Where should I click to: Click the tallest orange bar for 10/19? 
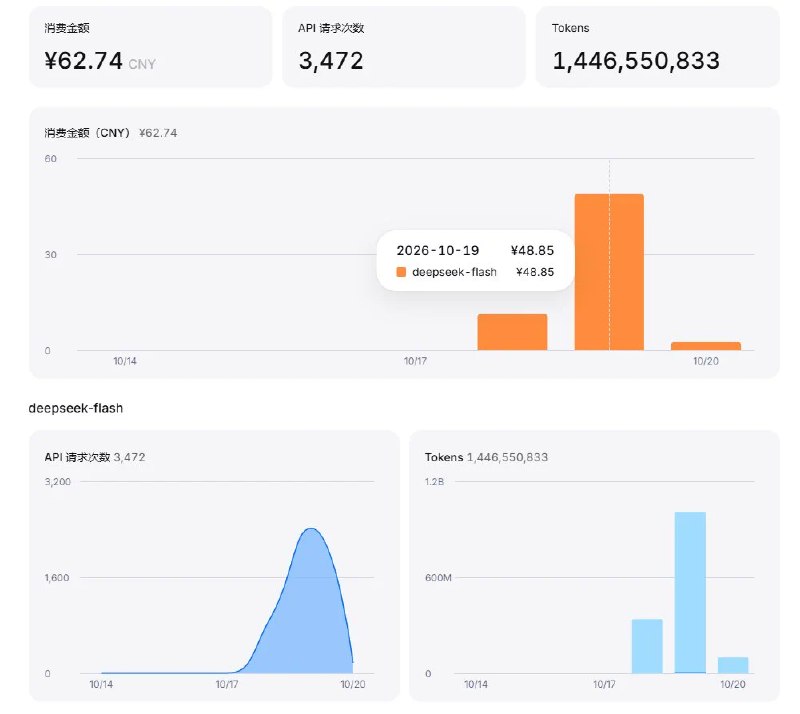pos(609,272)
